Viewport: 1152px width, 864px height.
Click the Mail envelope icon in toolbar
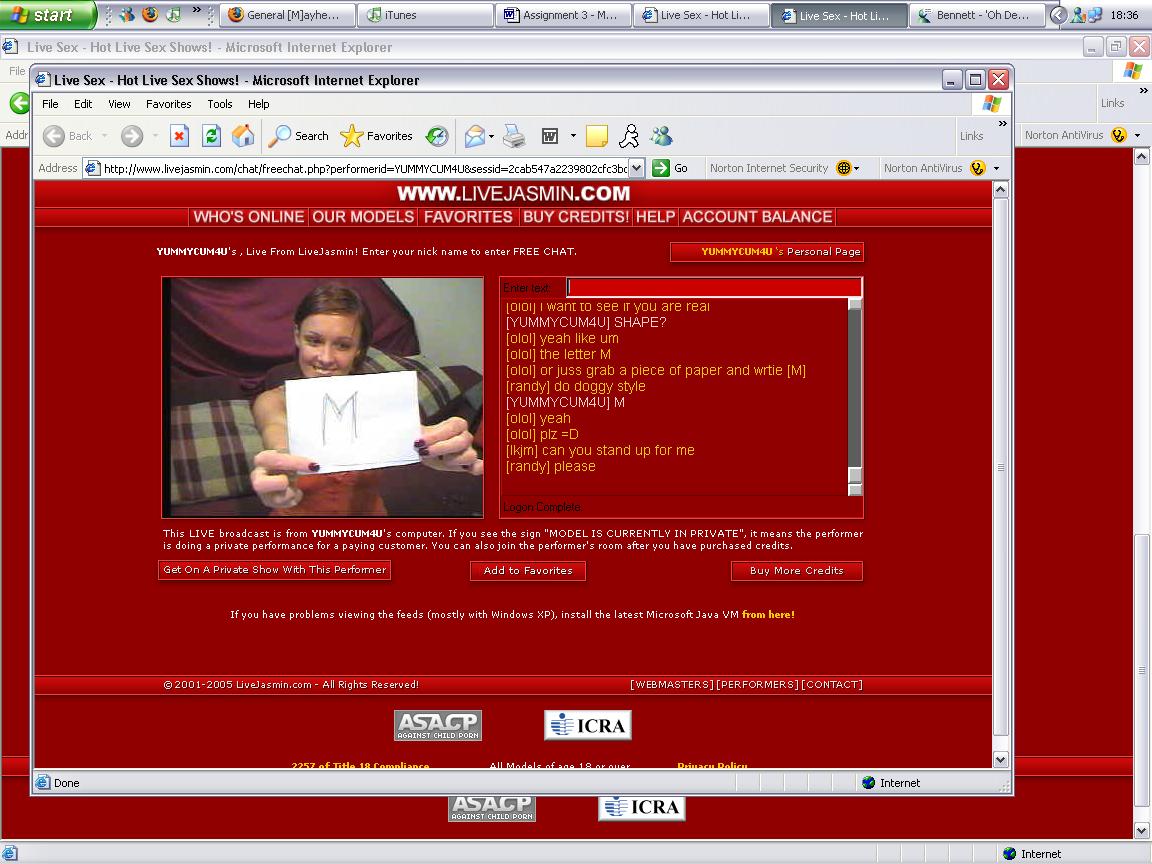(x=475, y=136)
